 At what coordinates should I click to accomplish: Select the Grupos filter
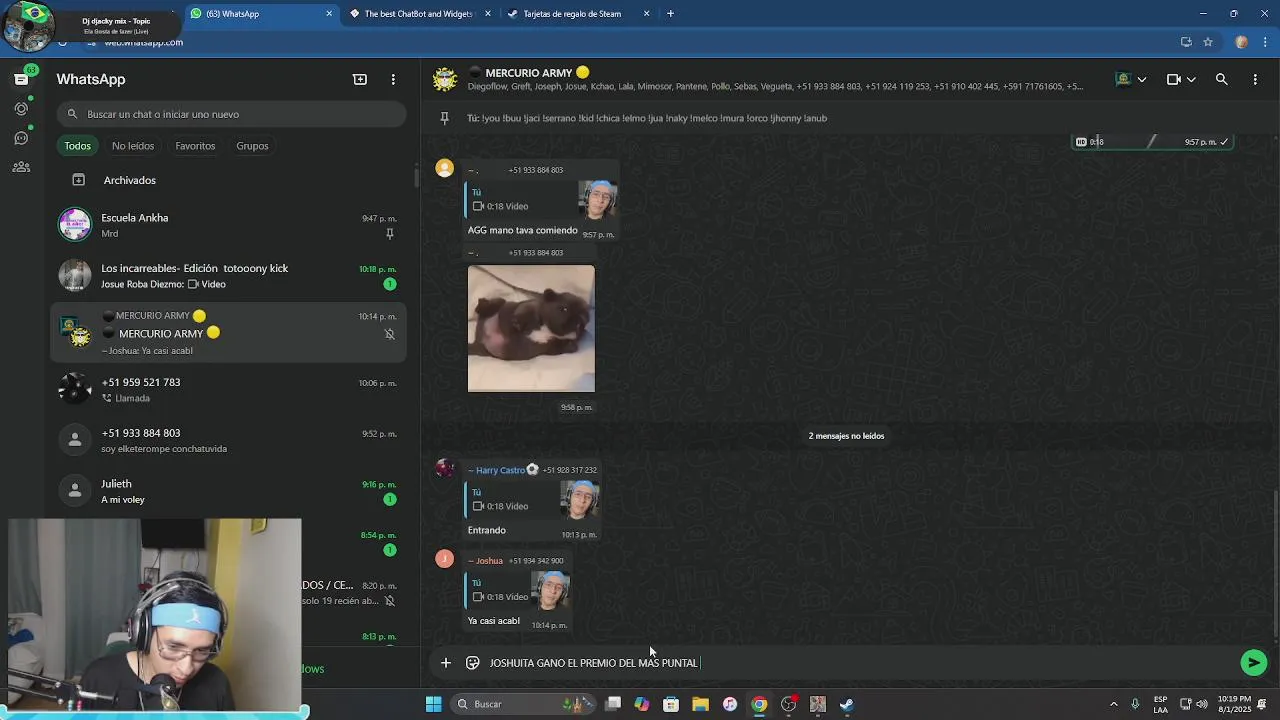click(x=252, y=146)
